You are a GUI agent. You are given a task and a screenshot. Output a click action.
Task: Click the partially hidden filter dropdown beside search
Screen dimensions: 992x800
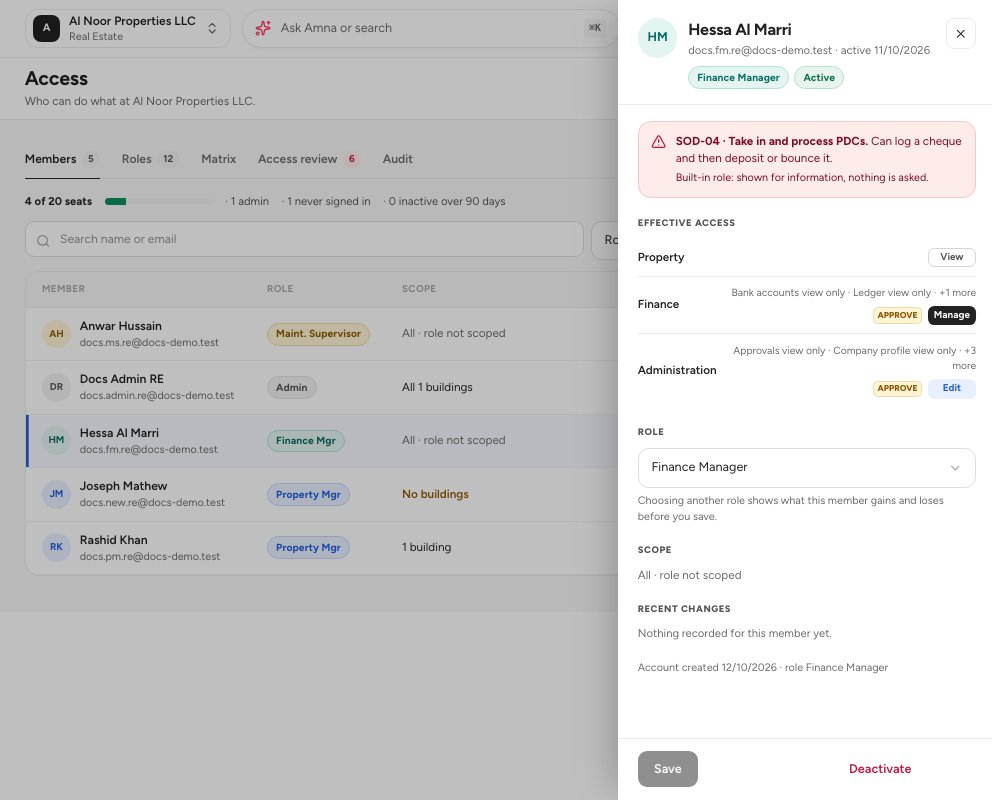tap(605, 240)
